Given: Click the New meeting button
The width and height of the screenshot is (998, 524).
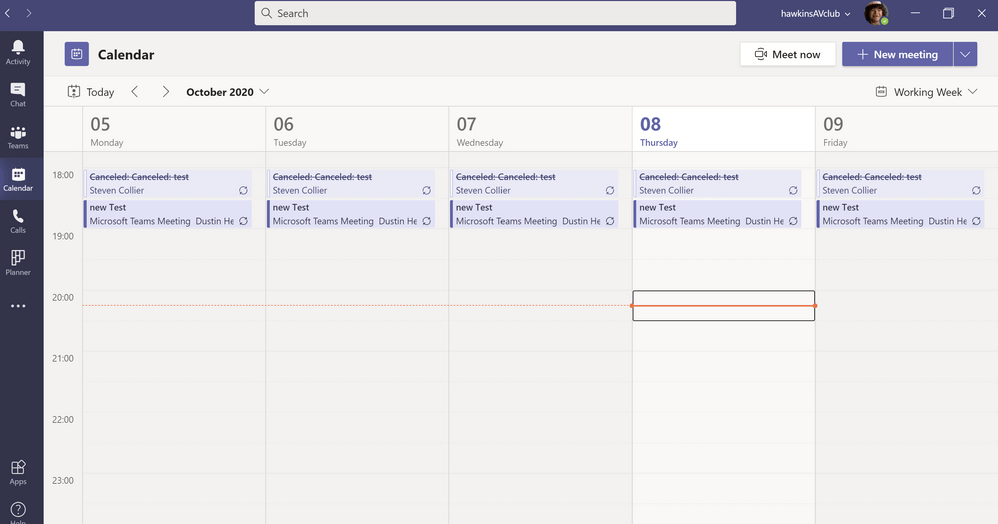Looking at the screenshot, I should tap(897, 54).
